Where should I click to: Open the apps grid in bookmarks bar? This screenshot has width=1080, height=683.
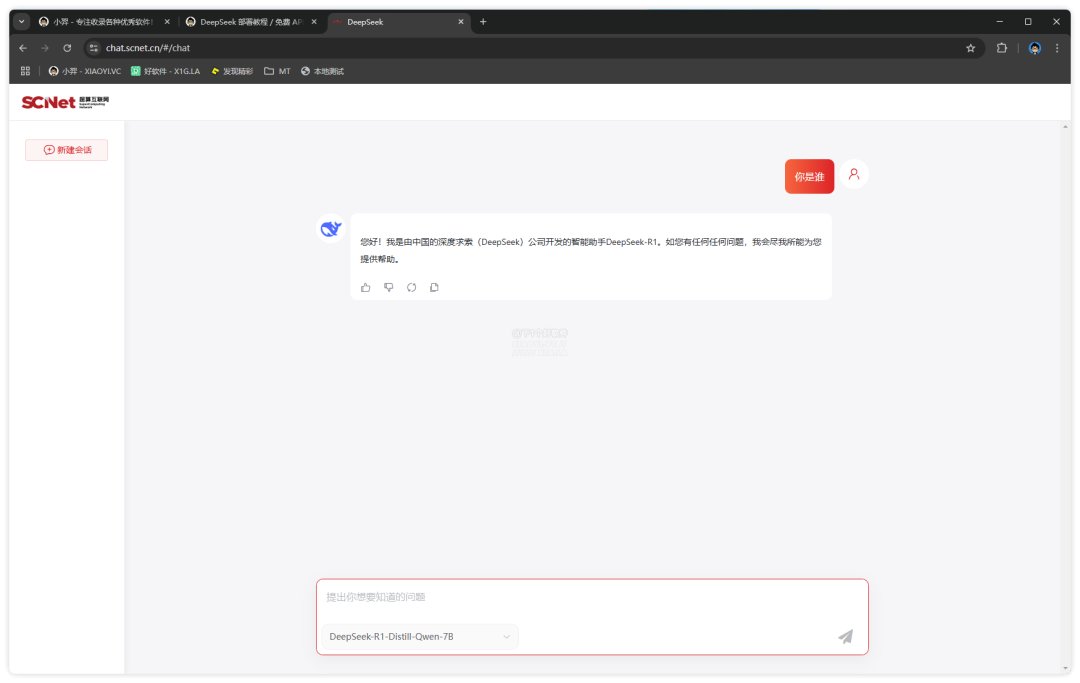25,72
